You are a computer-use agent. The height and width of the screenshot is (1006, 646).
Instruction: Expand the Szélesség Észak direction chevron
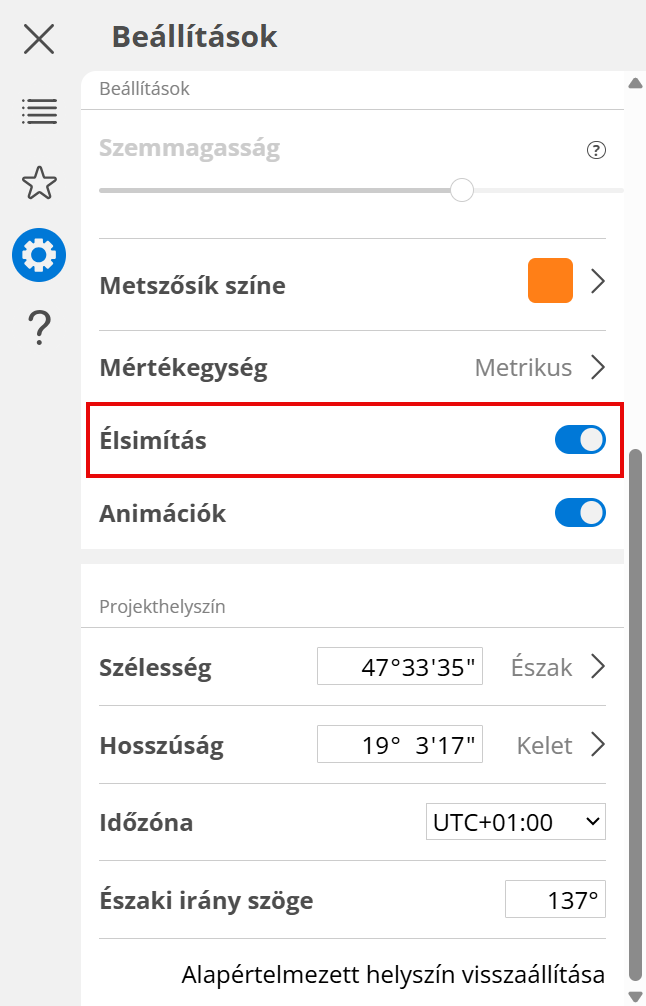click(x=598, y=667)
